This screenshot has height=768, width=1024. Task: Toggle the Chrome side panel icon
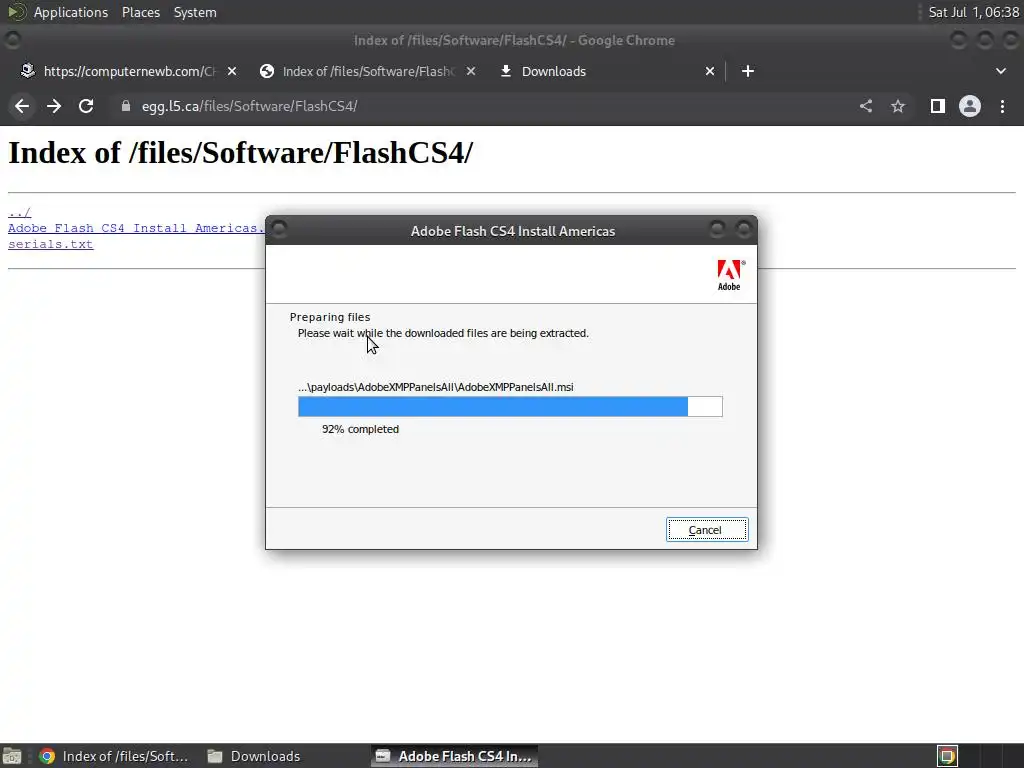point(938,106)
